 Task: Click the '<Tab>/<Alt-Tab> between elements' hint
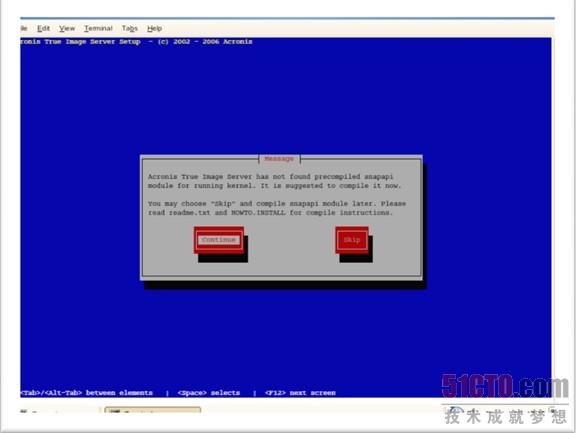click(x=86, y=393)
